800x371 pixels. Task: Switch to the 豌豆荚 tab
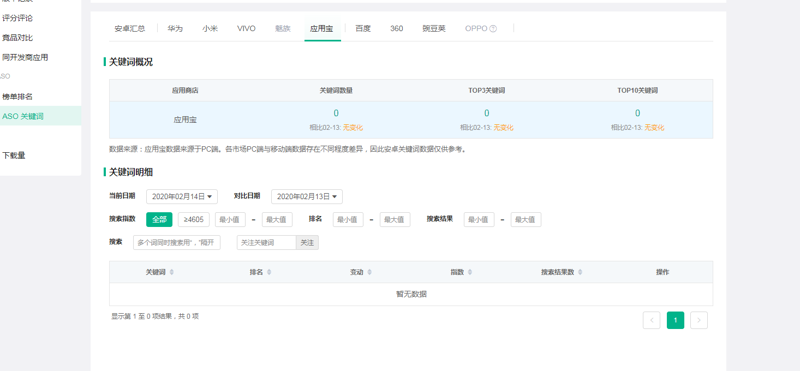[434, 29]
